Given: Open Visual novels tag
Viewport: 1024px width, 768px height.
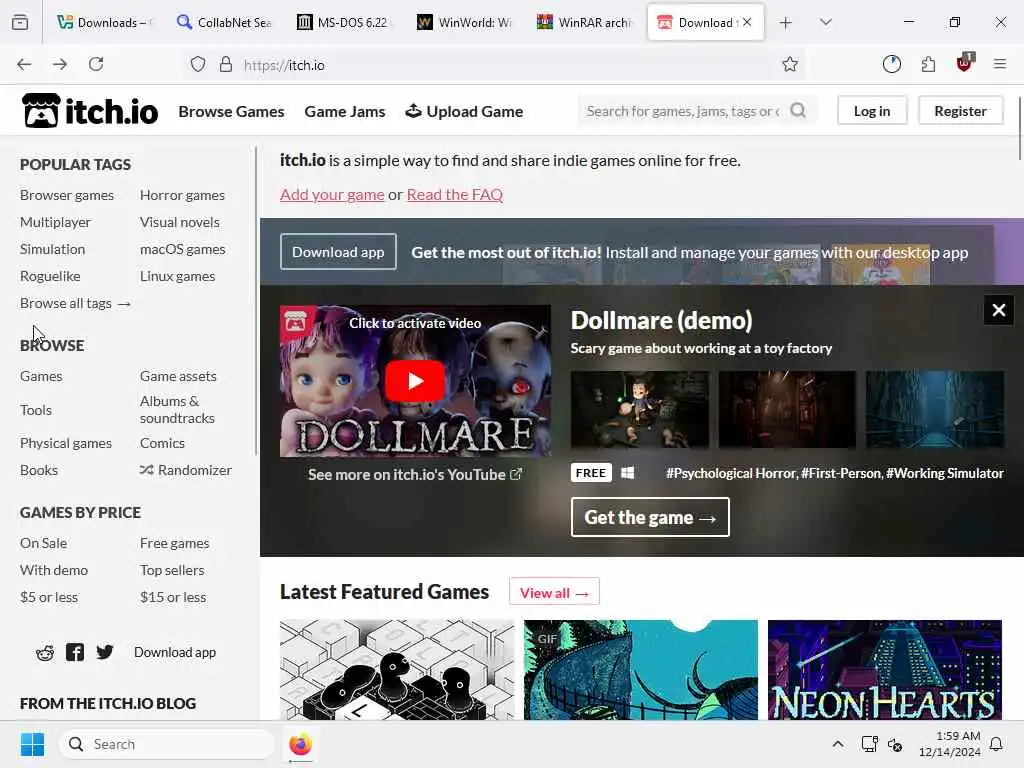Looking at the screenshot, I should (x=180, y=222).
